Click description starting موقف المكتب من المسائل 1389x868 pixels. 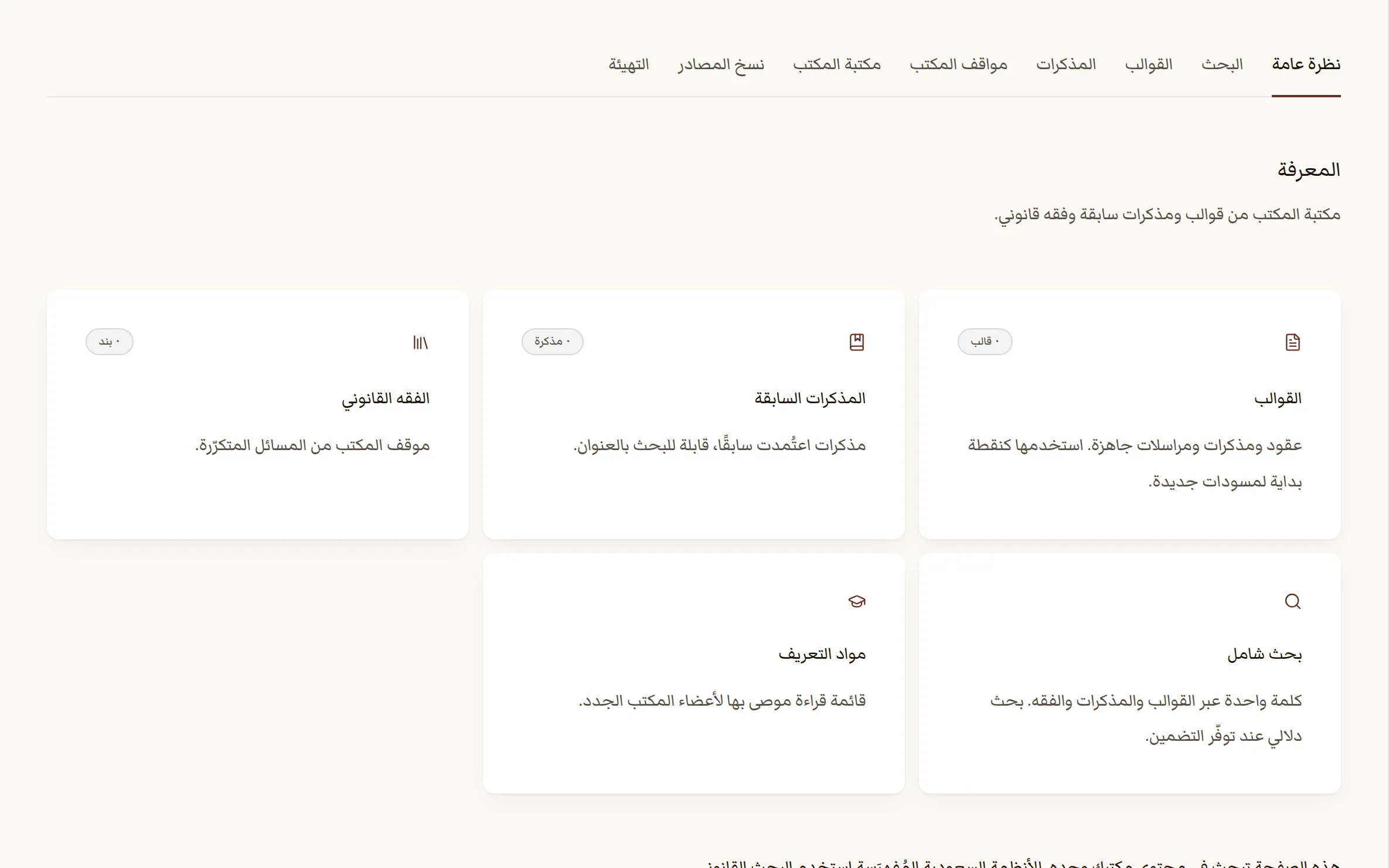312,446
